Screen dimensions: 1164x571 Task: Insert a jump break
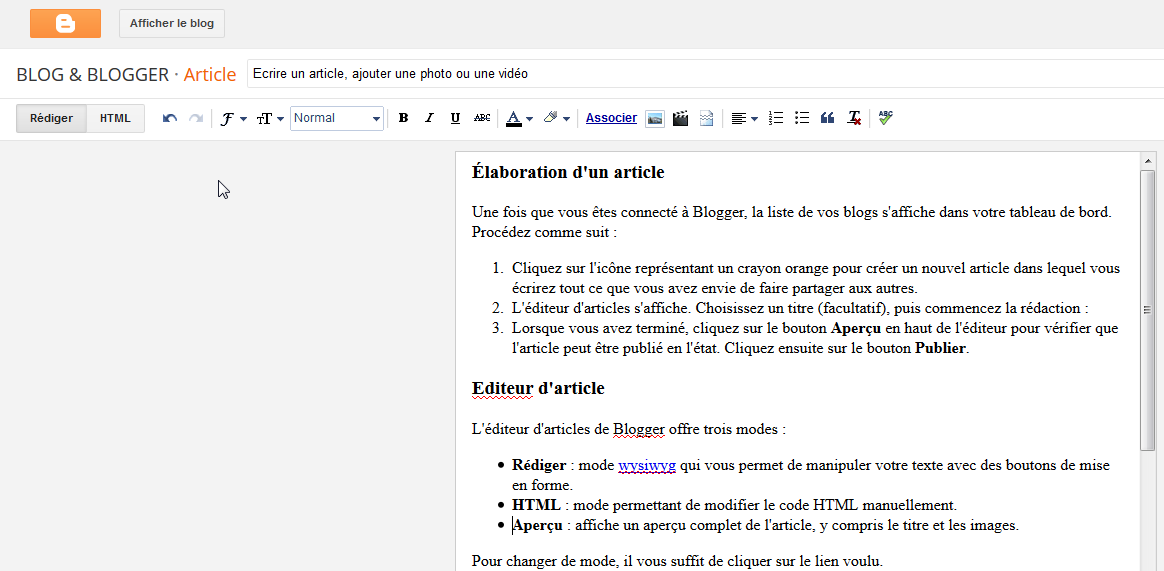707,118
